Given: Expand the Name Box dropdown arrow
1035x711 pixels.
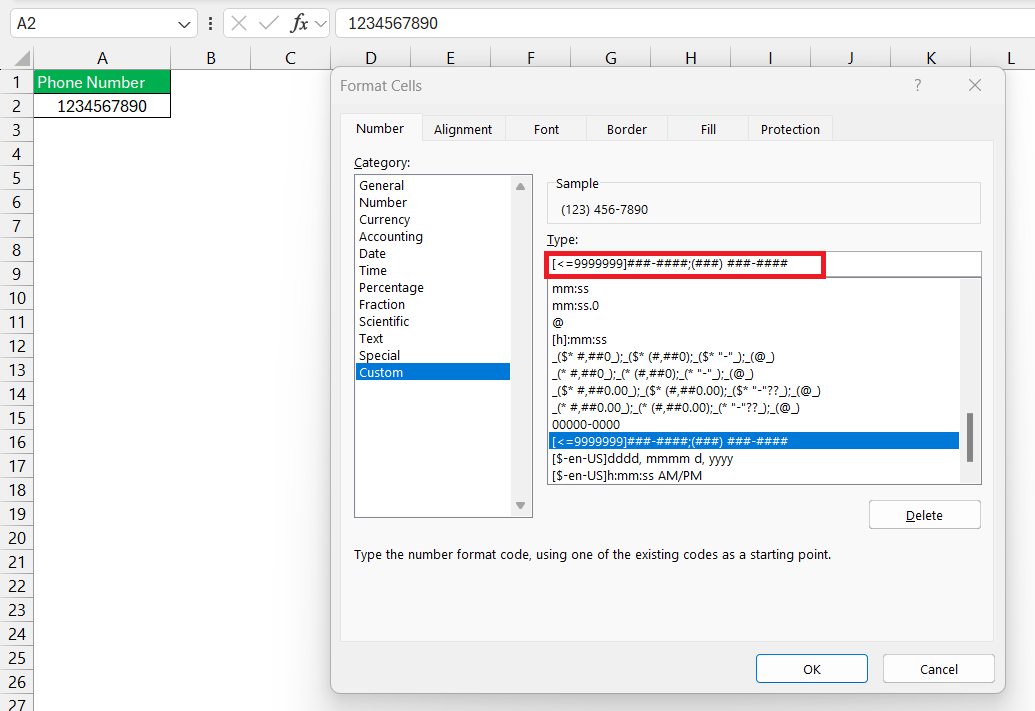Looking at the screenshot, I should pos(184,24).
